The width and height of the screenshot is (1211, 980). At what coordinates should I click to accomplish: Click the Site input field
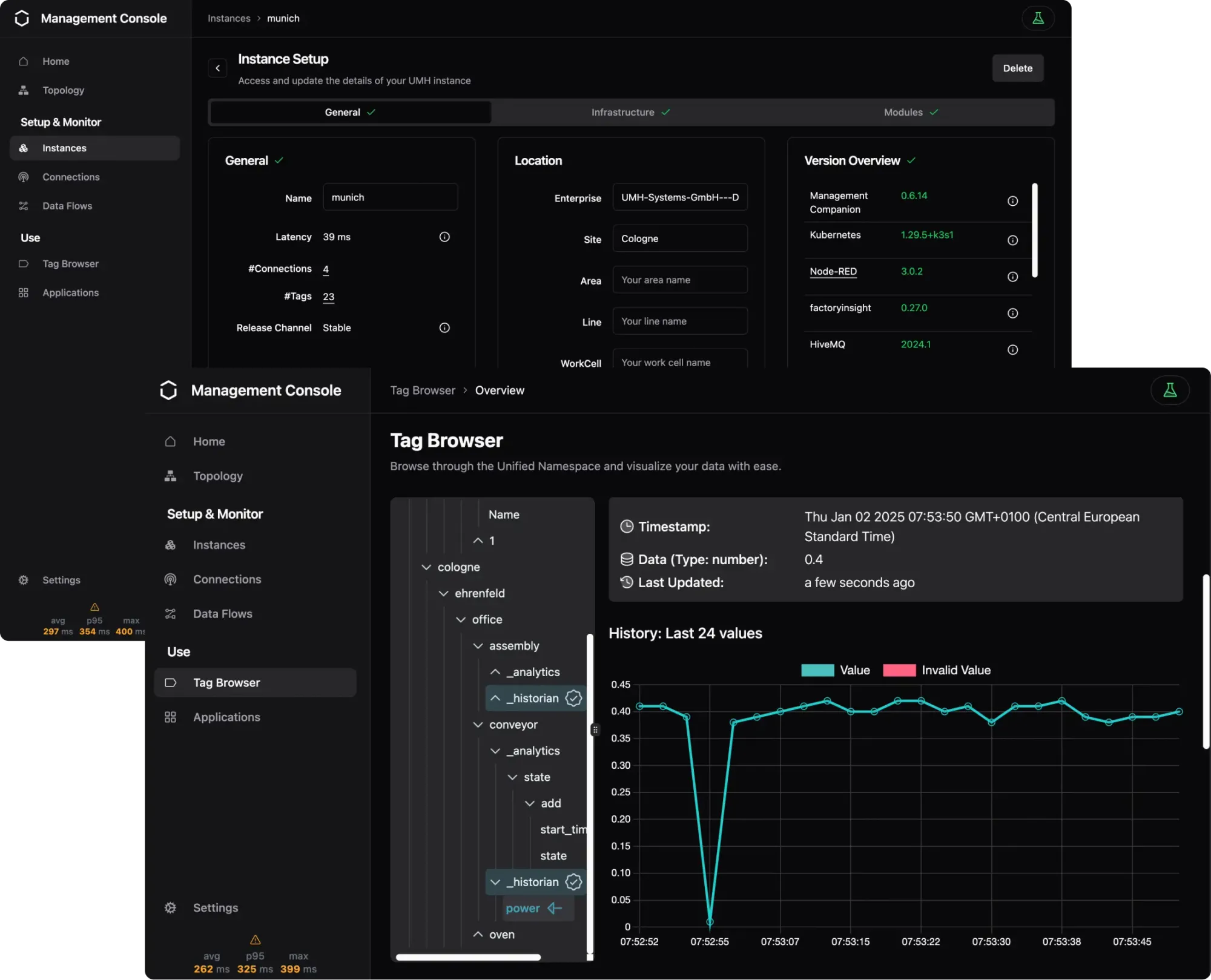coord(679,238)
